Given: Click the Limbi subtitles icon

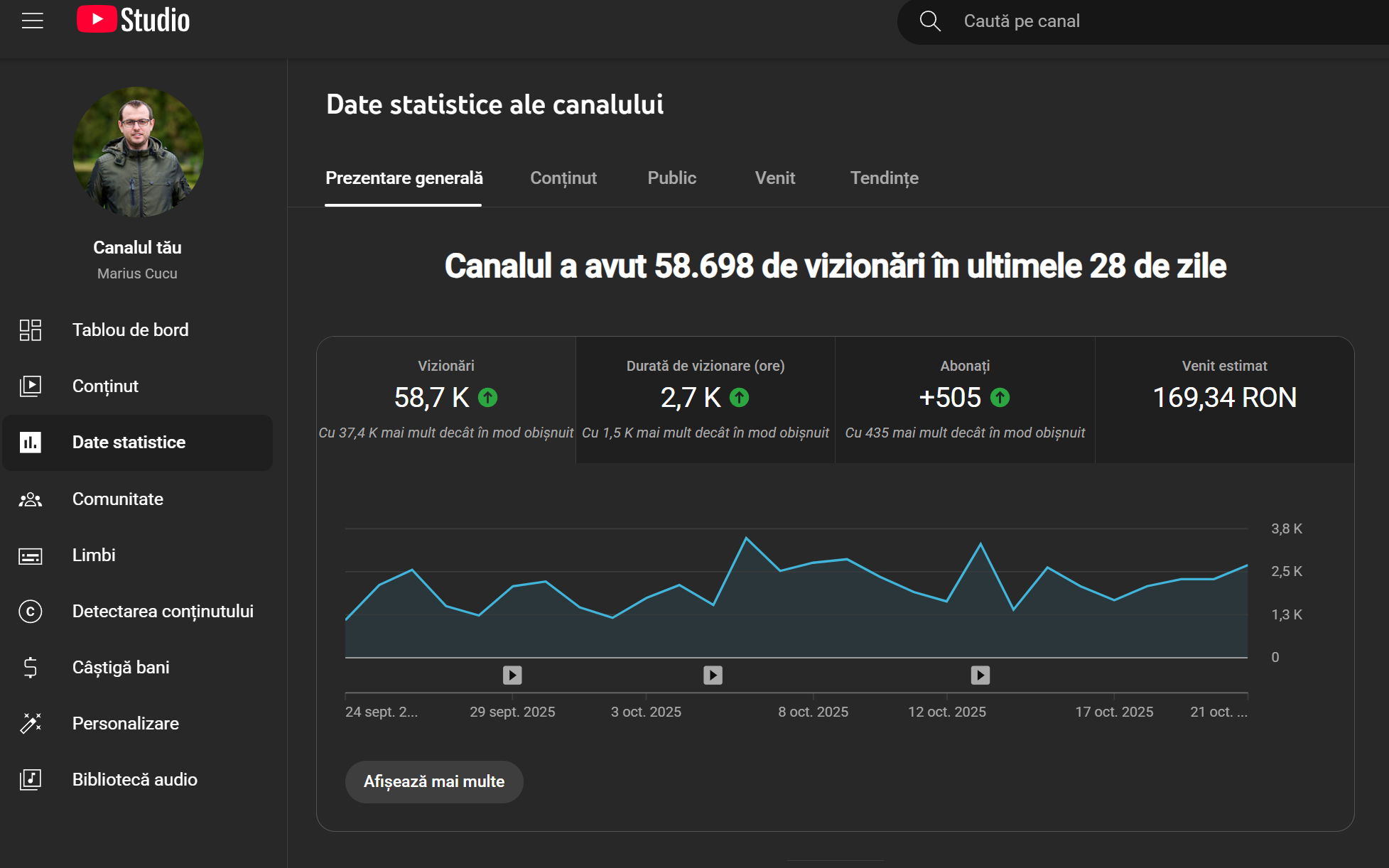Looking at the screenshot, I should pyautogui.click(x=31, y=555).
